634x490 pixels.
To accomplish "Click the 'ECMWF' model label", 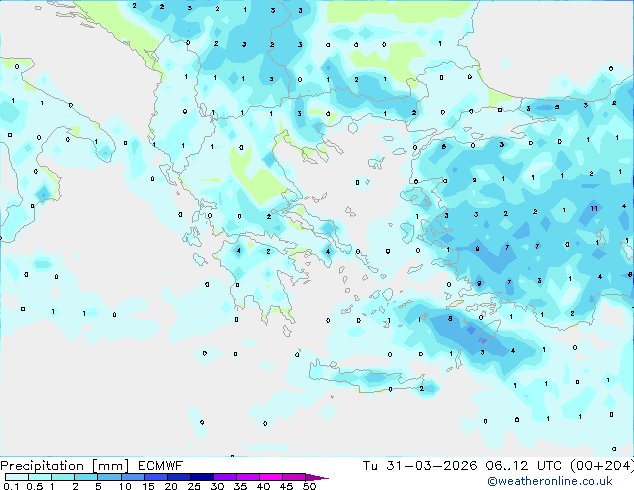I will (x=161, y=466).
